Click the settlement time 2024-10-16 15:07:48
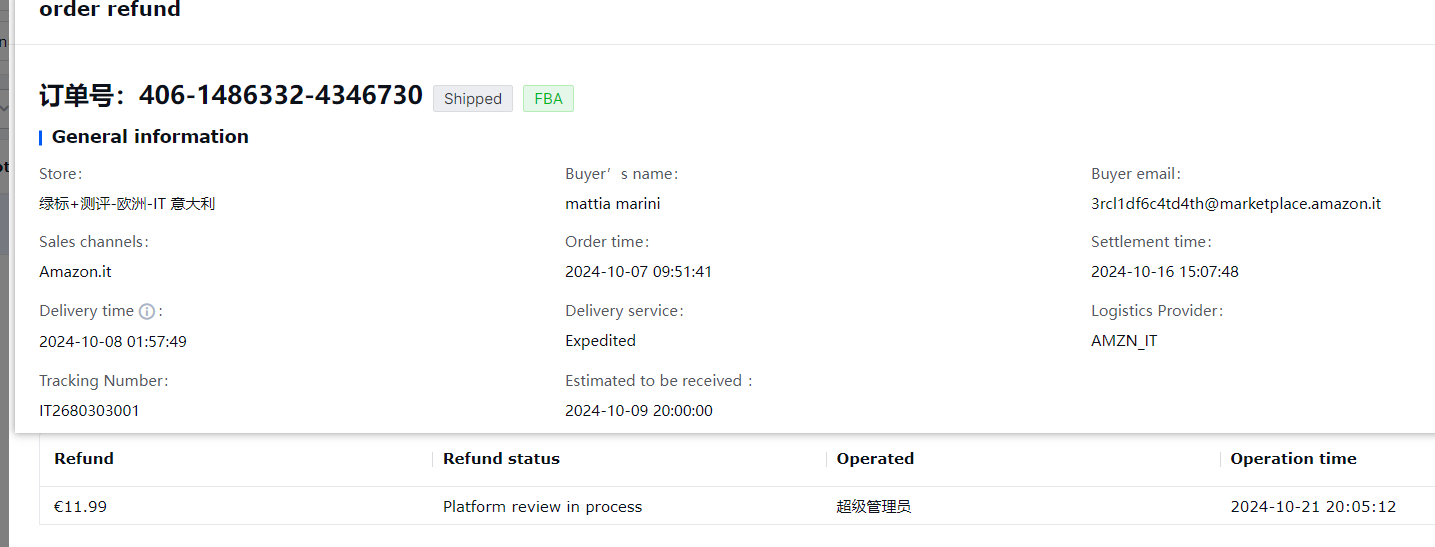 [x=1165, y=272]
